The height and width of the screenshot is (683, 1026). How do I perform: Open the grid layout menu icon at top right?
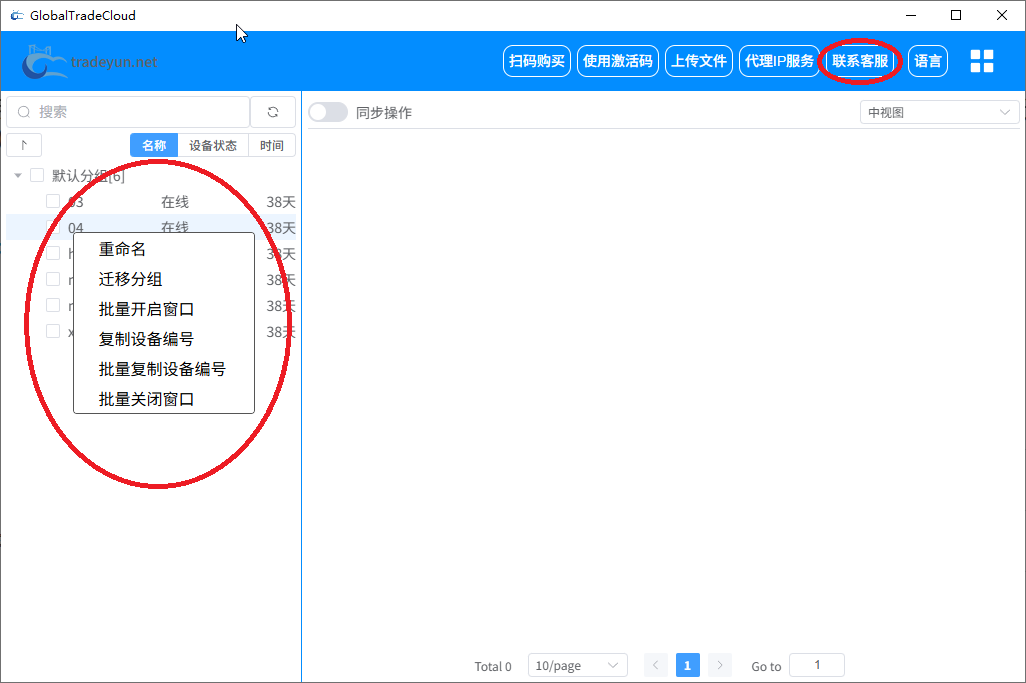pos(981,60)
